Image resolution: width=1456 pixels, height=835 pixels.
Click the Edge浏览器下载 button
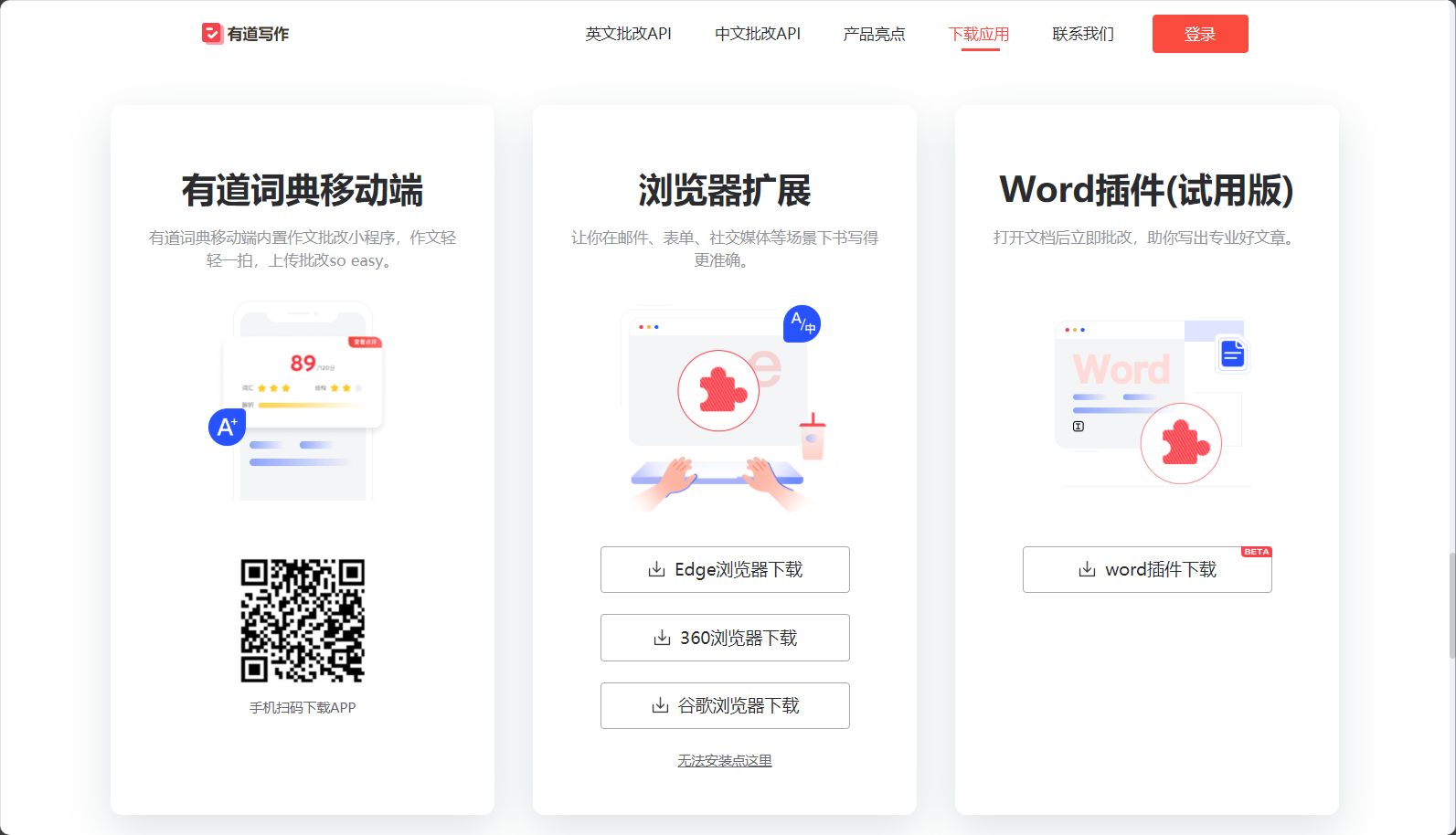coord(725,569)
